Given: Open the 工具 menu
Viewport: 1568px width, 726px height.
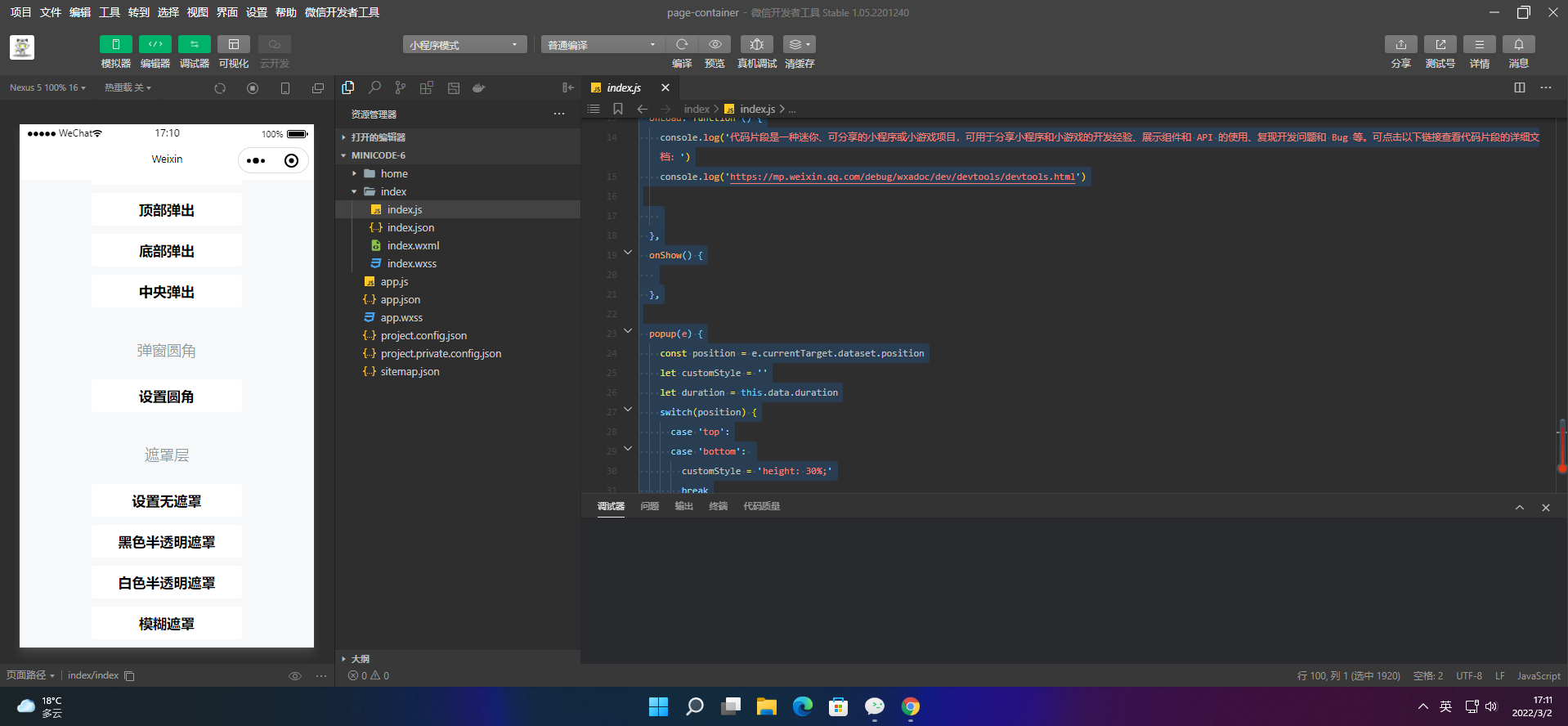Looking at the screenshot, I should pyautogui.click(x=110, y=12).
